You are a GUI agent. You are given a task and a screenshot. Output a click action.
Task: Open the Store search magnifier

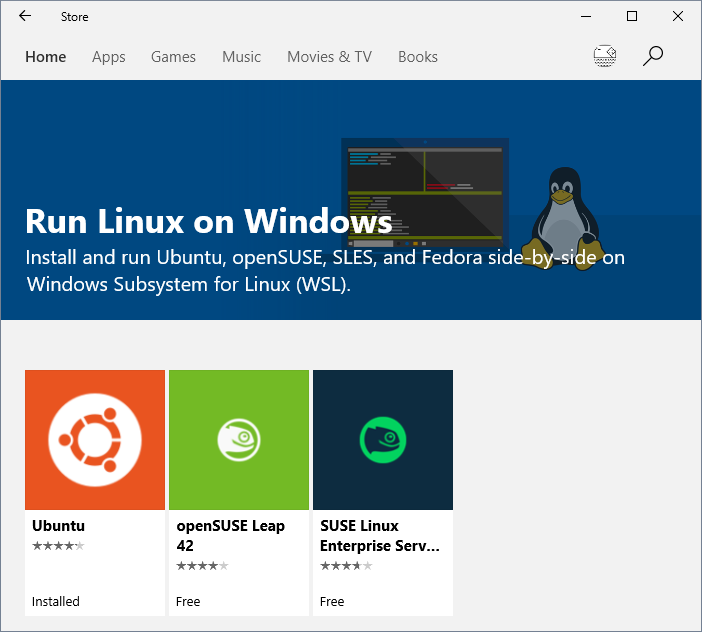[653, 56]
